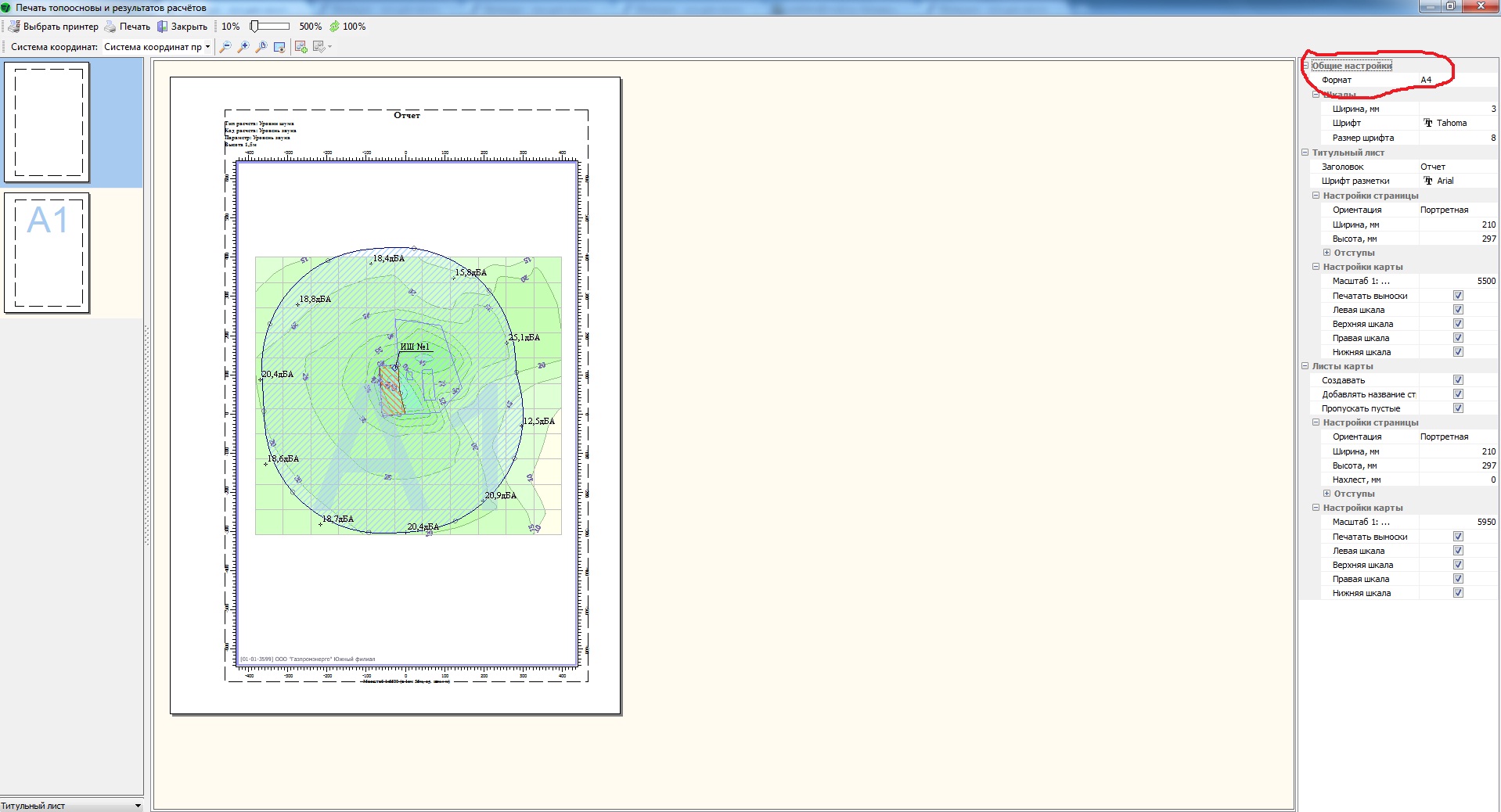Click the magnifier with page icon

click(x=261, y=47)
